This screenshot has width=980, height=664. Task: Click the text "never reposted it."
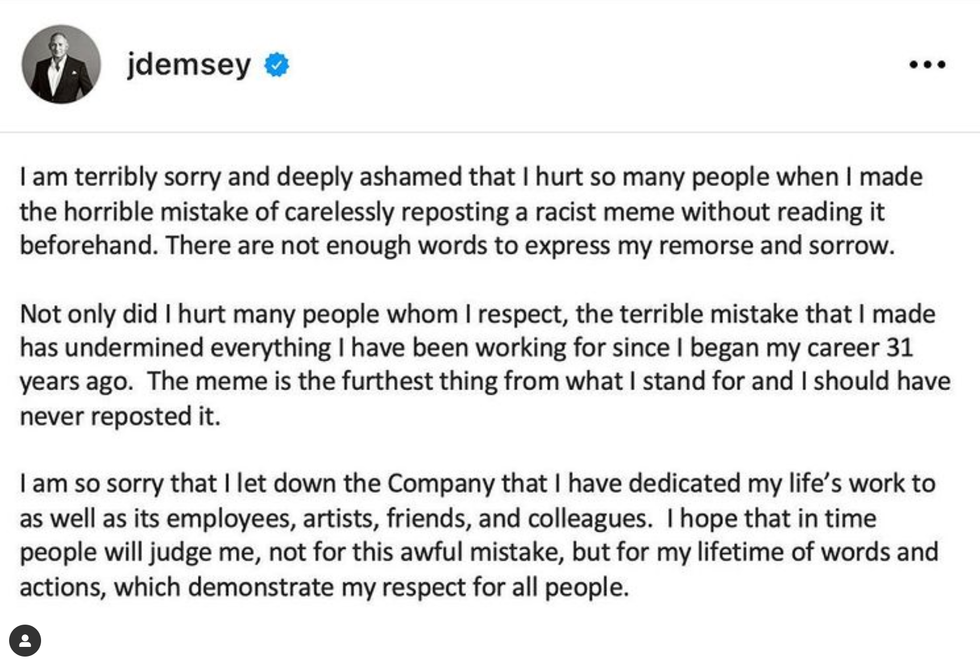click(120, 416)
